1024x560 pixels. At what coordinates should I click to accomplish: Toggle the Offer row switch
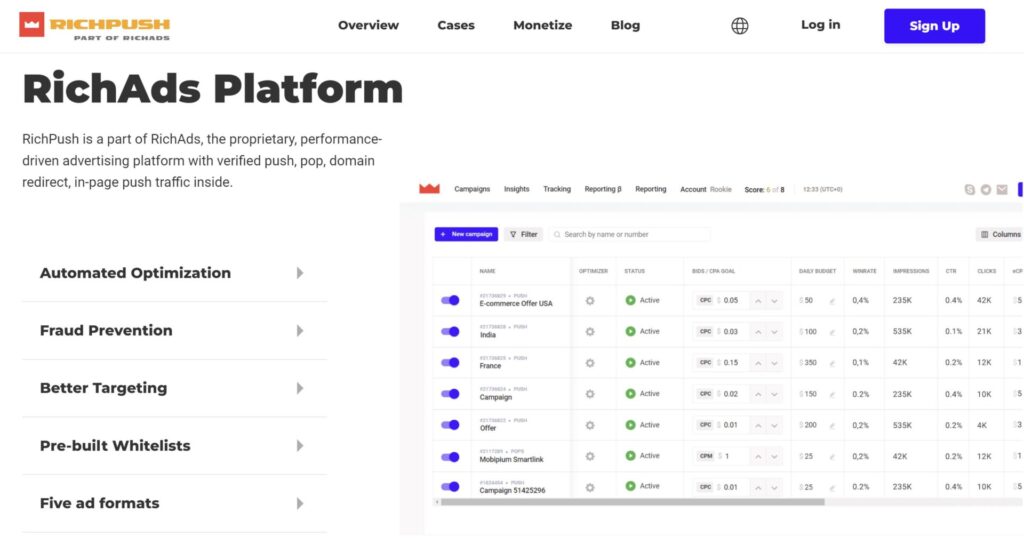pos(450,425)
